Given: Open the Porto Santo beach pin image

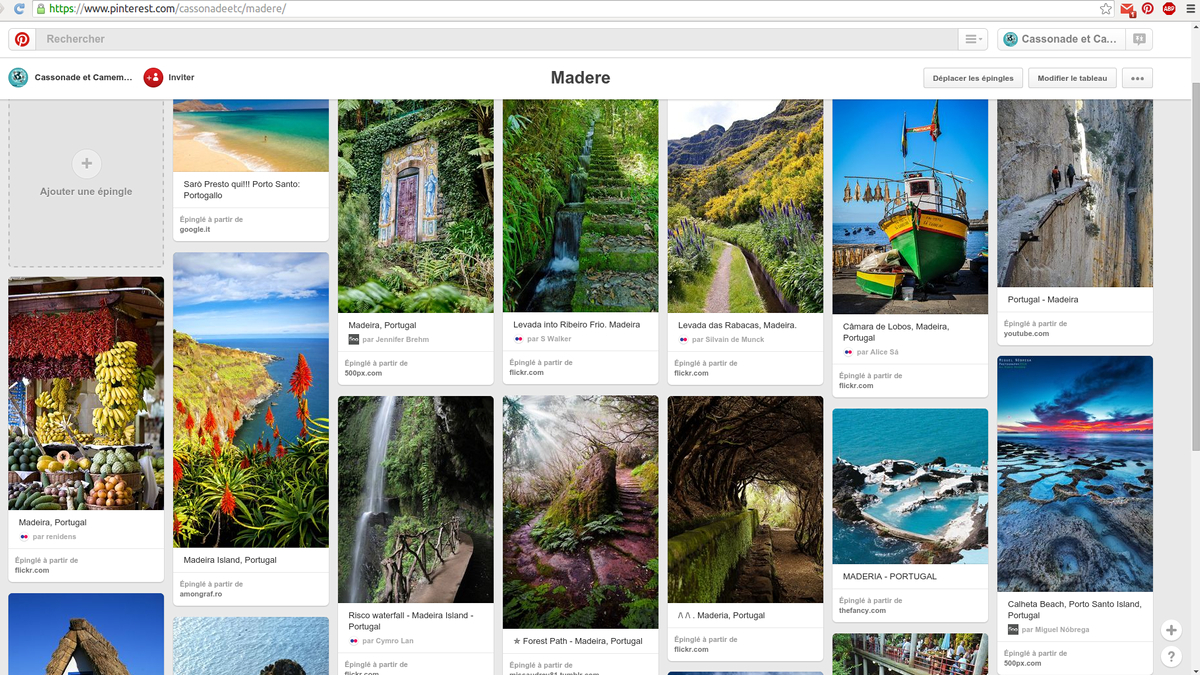Looking at the screenshot, I should (x=251, y=135).
